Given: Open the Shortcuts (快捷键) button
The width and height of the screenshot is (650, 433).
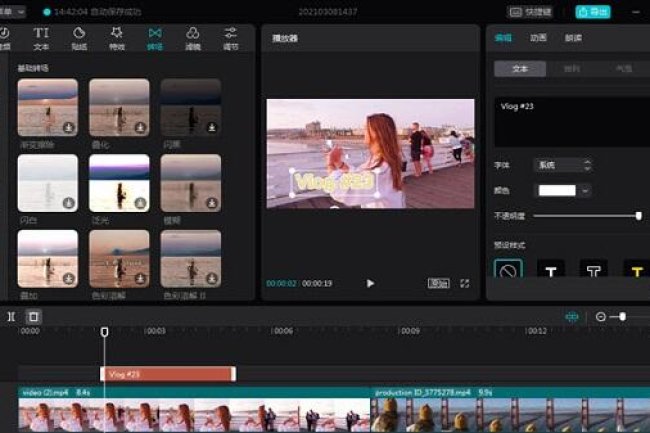Looking at the screenshot, I should (x=530, y=12).
